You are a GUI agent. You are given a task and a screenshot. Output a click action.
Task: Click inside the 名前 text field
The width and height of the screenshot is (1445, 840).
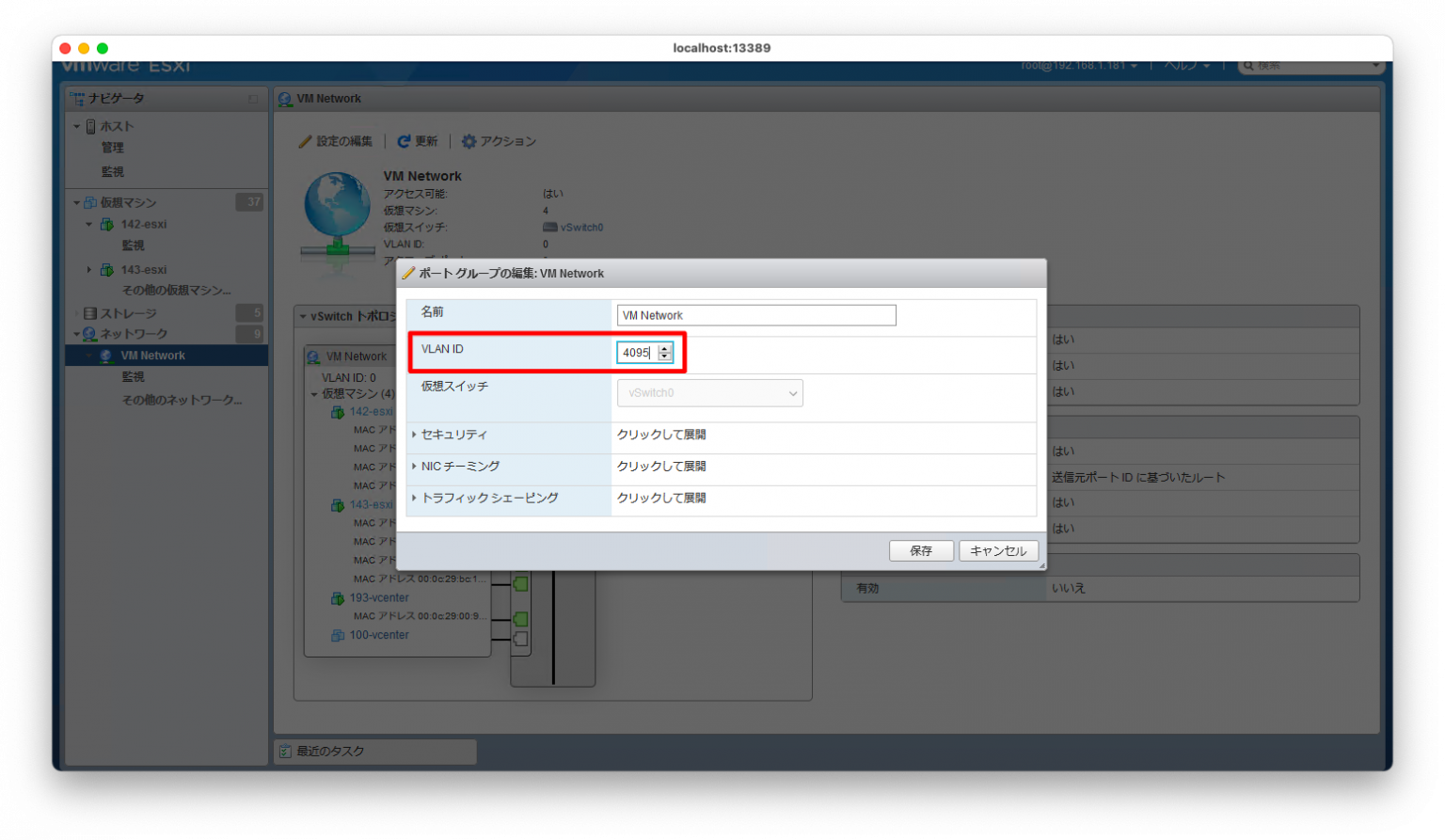754,314
